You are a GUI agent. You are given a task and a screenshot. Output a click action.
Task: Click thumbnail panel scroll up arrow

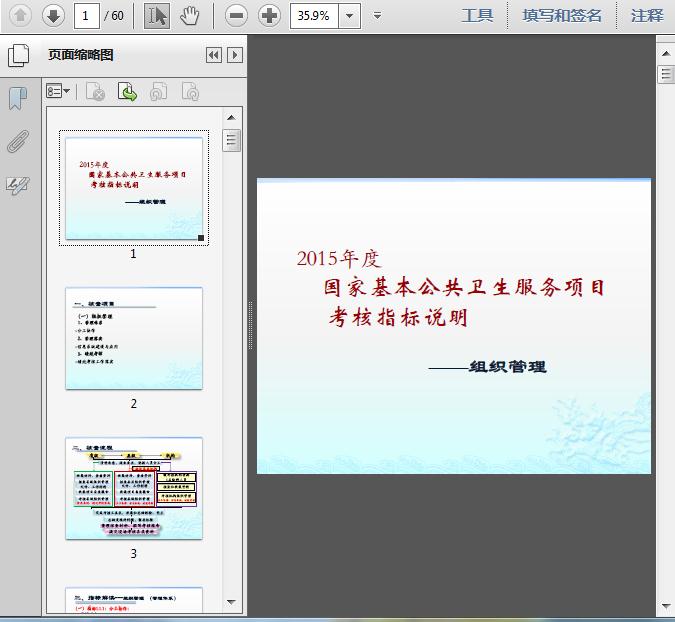[x=231, y=118]
